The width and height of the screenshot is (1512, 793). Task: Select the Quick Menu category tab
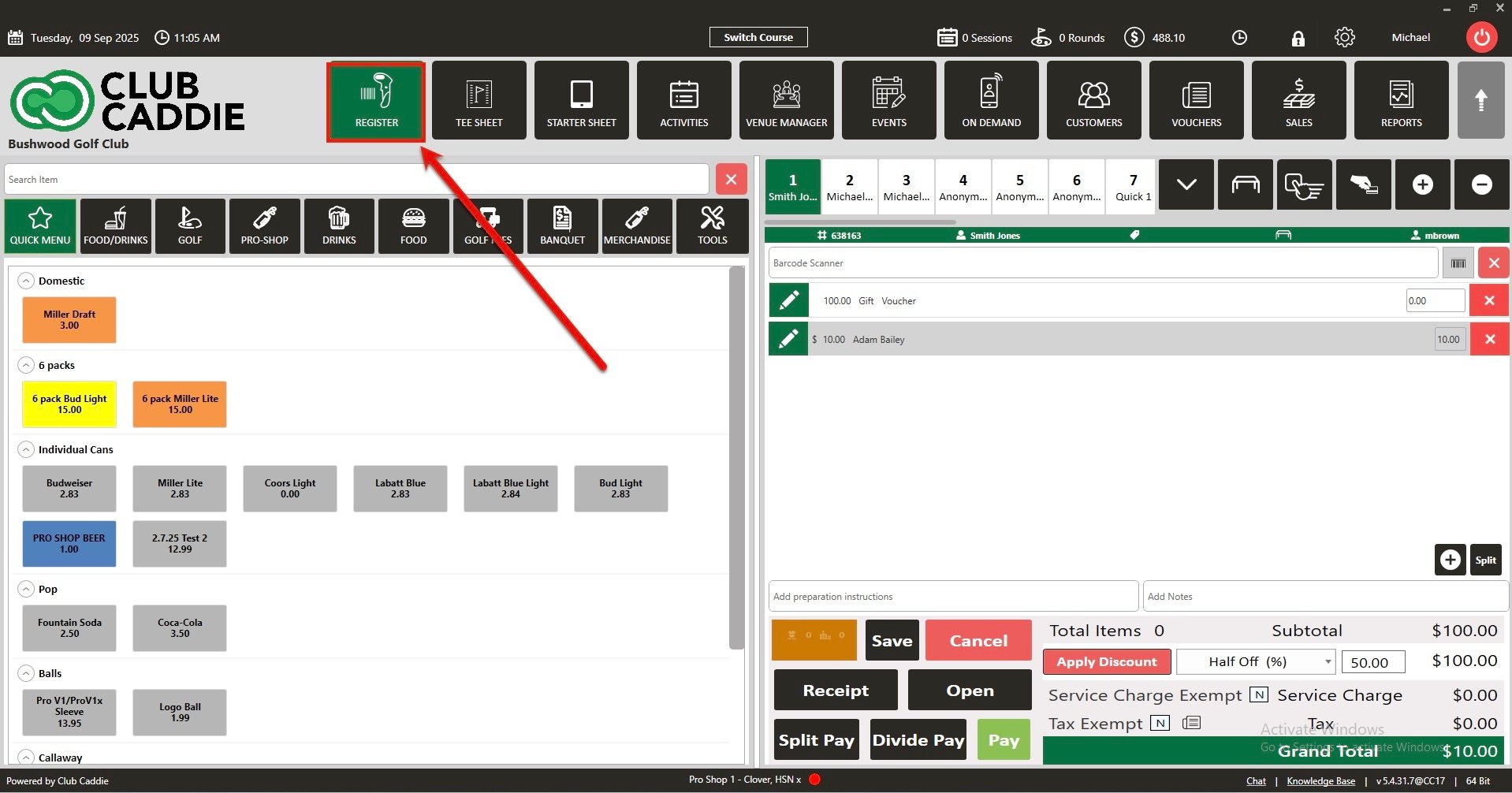(40, 226)
